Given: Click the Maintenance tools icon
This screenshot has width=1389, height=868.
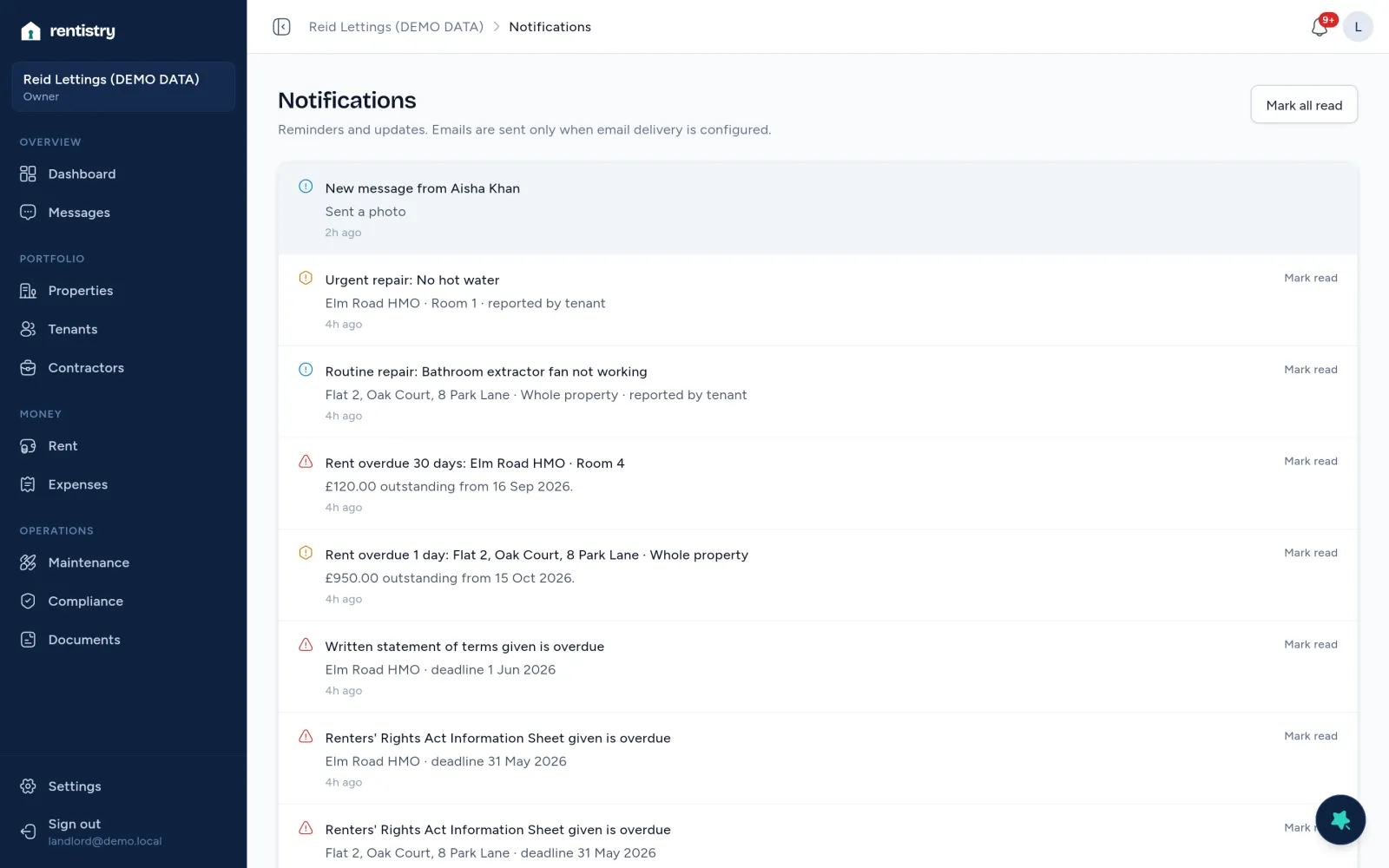Looking at the screenshot, I should [28, 562].
